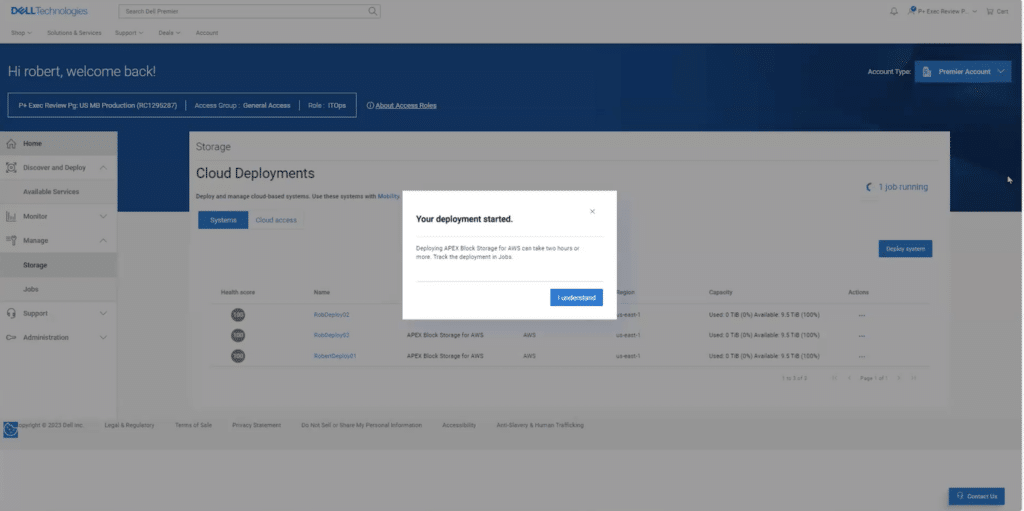
Task: Go to the Dell Technologies logo
Action: point(49,11)
